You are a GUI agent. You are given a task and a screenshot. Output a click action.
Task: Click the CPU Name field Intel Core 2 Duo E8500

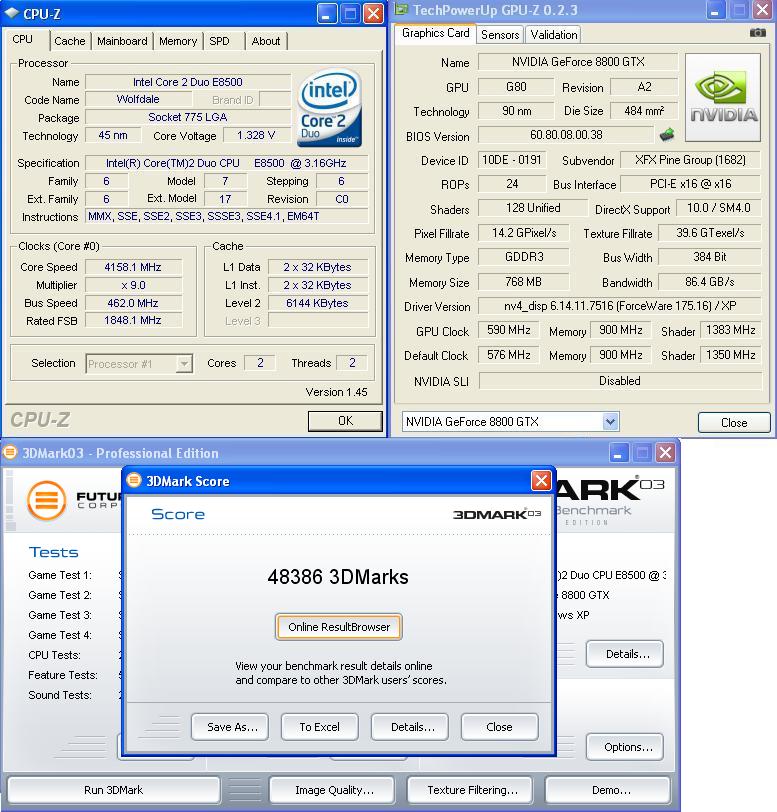pyautogui.click(x=188, y=82)
